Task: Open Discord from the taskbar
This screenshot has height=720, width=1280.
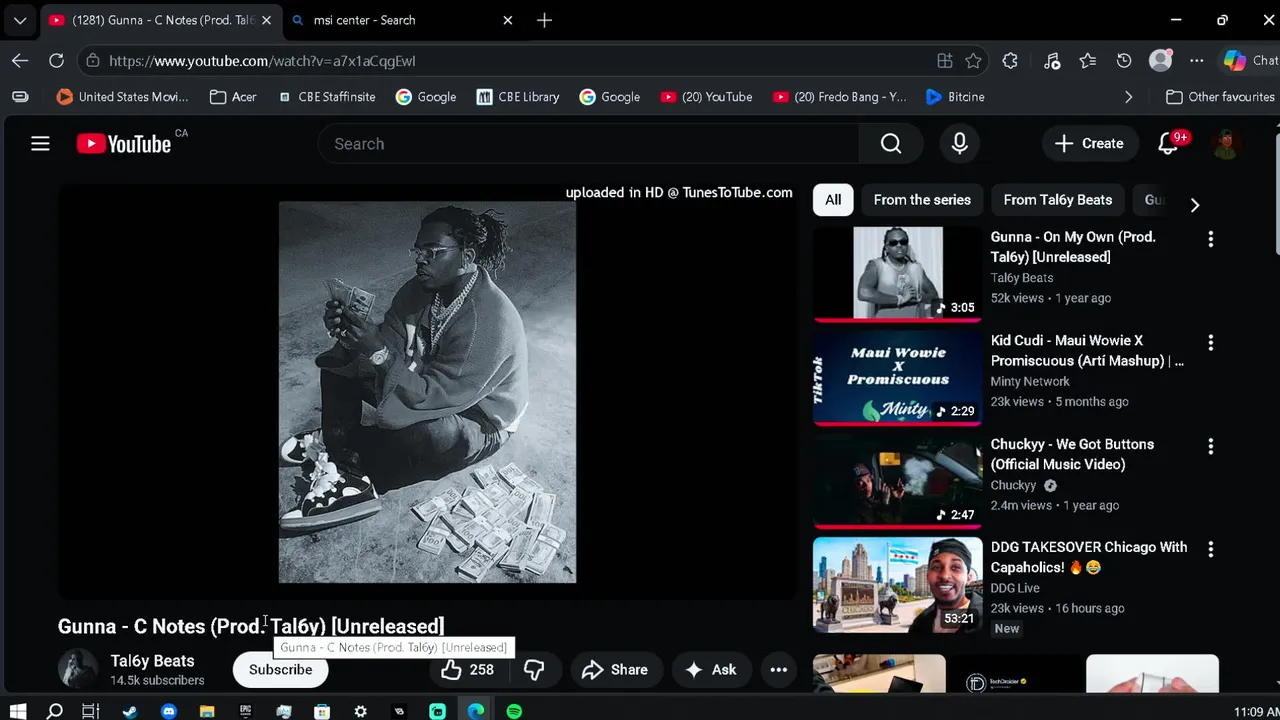Action: [x=169, y=711]
